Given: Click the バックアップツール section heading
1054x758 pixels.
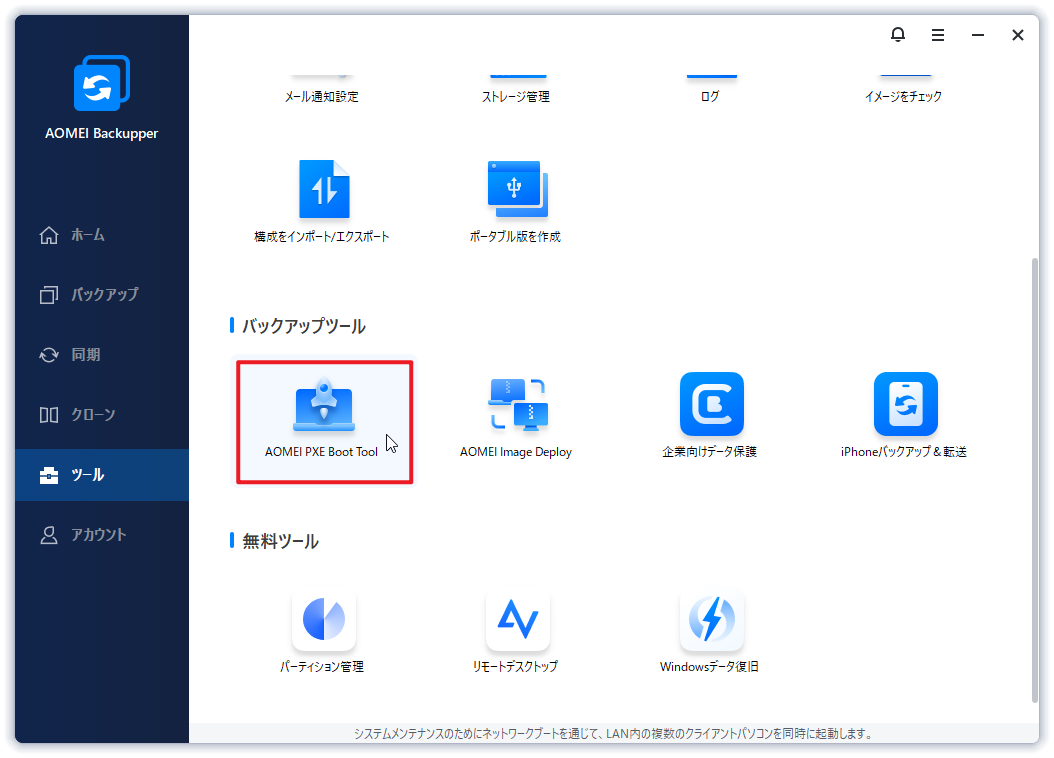Looking at the screenshot, I should pyautogui.click(x=304, y=327).
